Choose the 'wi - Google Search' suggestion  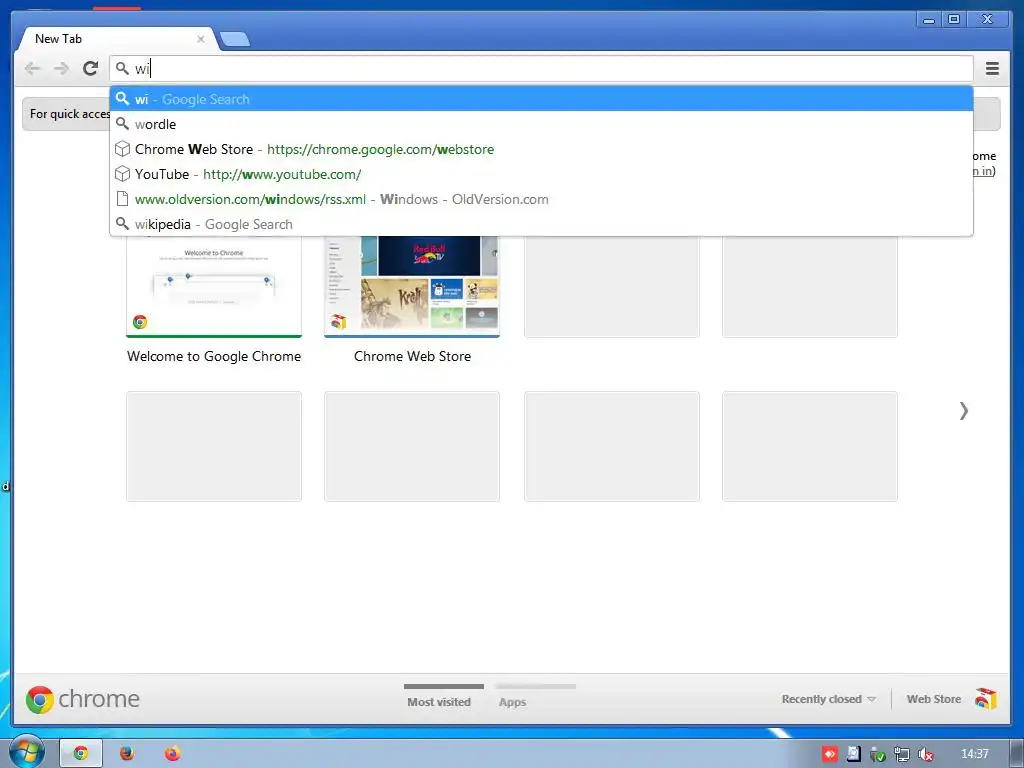[541, 99]
